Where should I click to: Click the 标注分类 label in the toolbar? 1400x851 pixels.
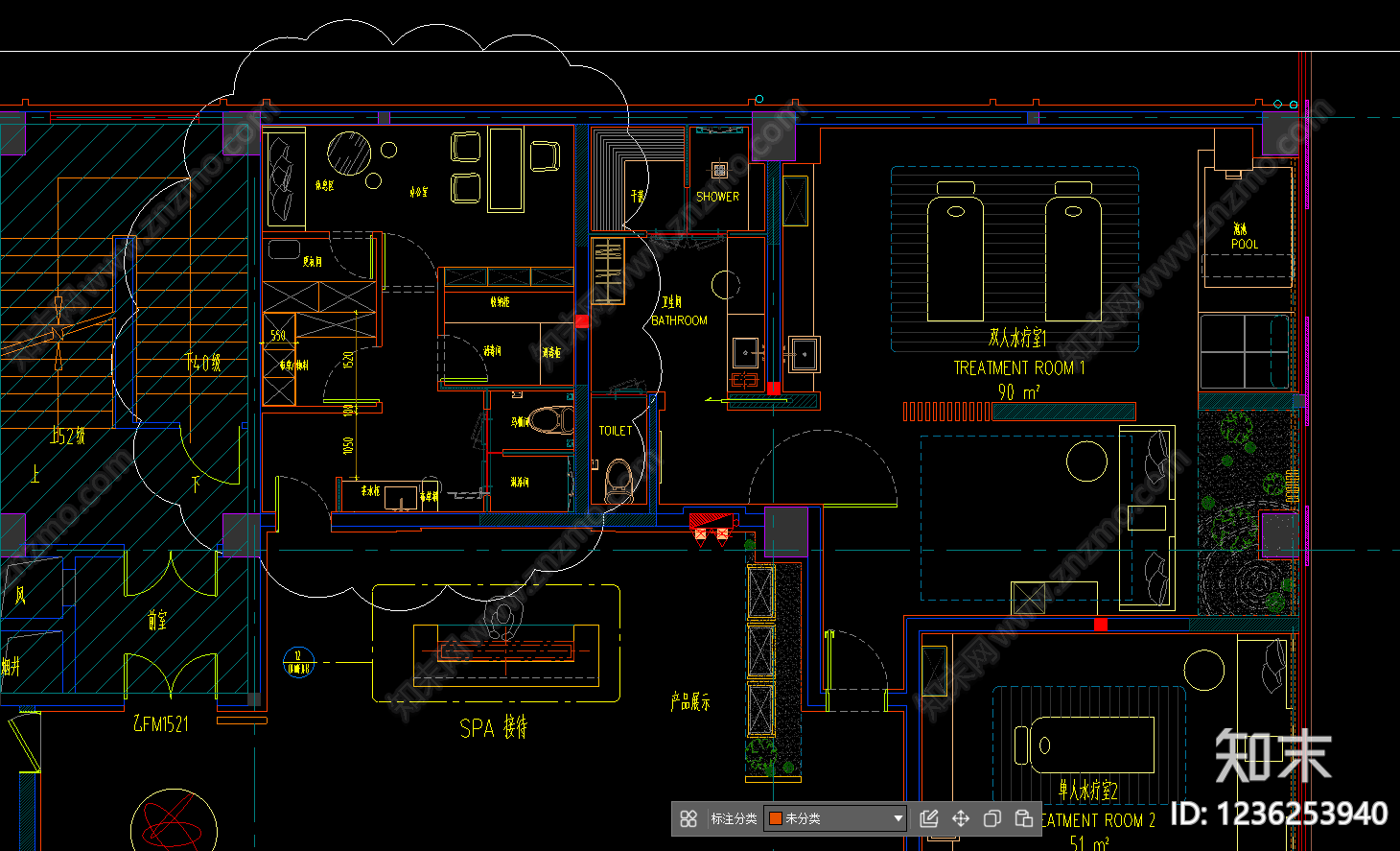tap(734, 818)
